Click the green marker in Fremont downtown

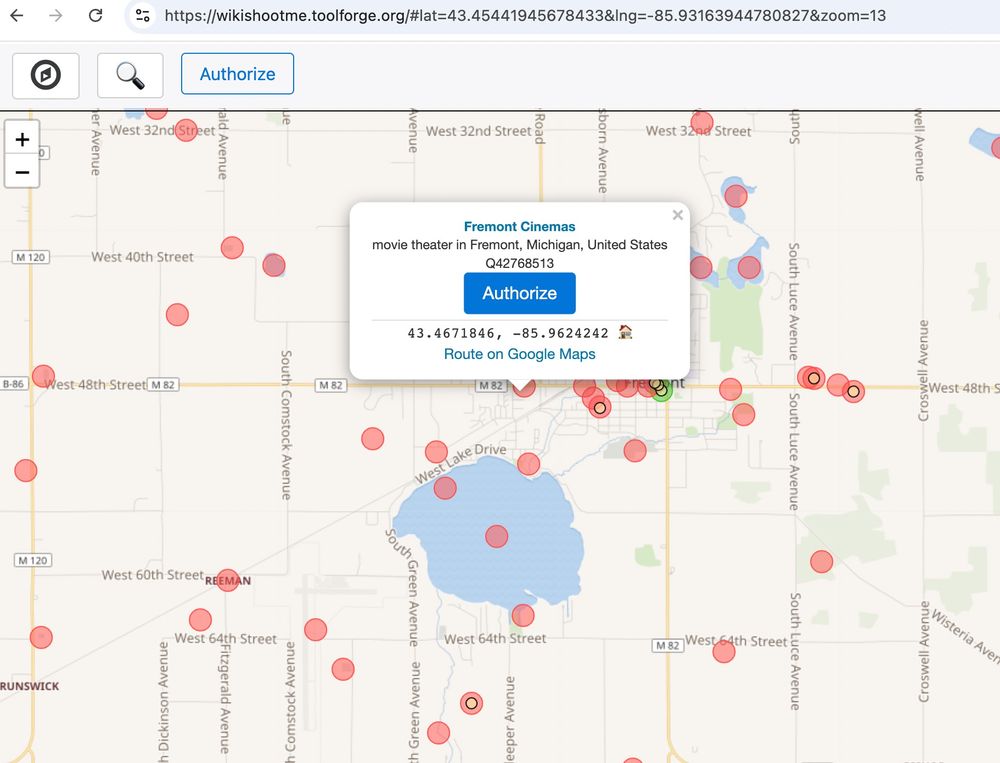(662, 390)
